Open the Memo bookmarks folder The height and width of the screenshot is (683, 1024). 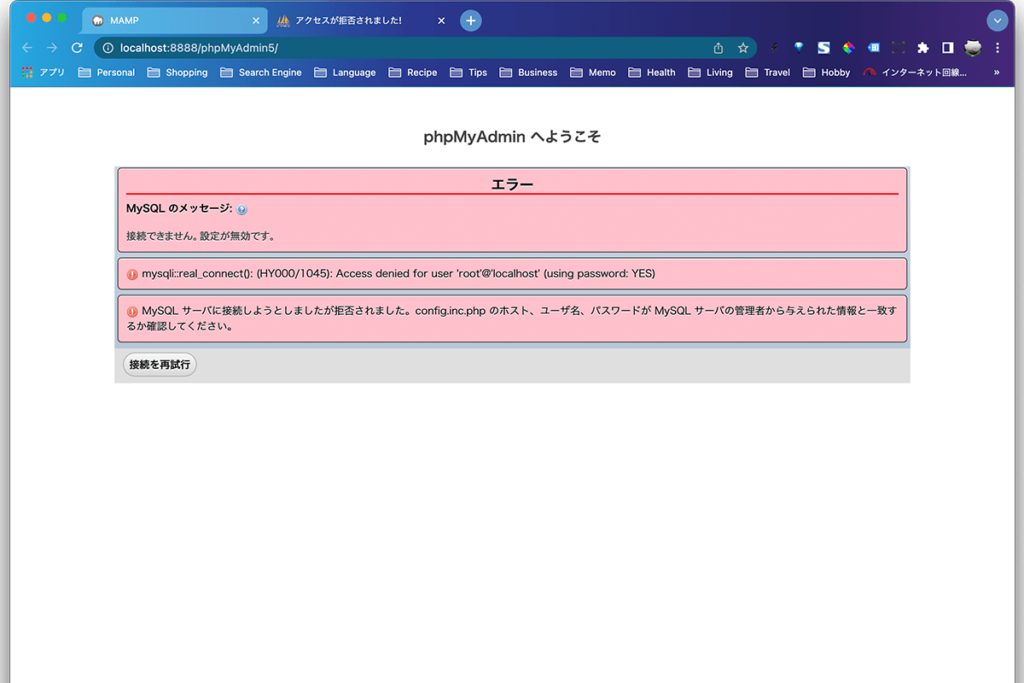(593, 72)
